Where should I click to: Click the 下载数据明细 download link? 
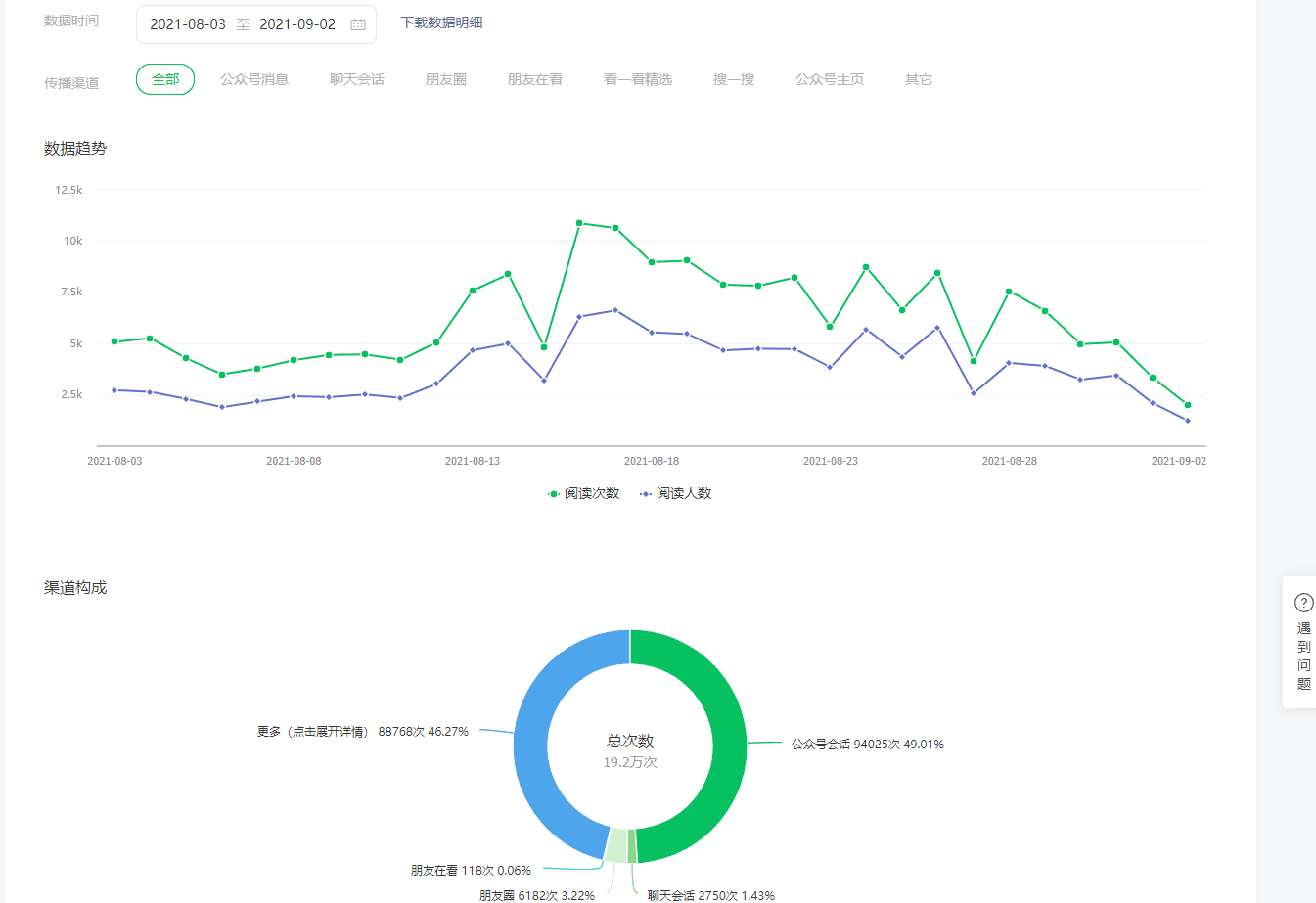click(442, 23)
